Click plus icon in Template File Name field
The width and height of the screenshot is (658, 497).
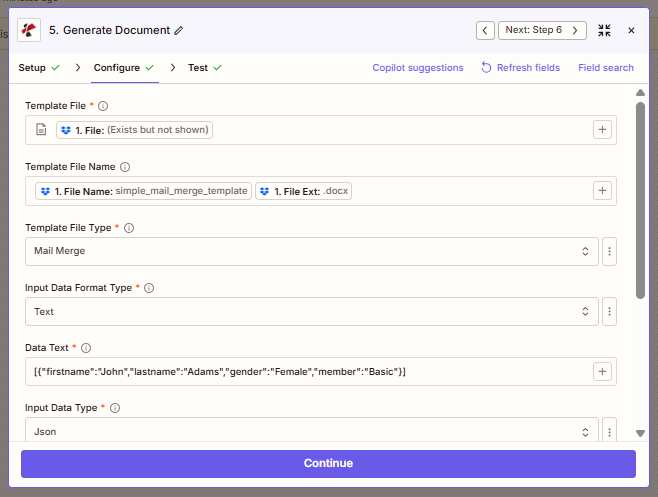pyautogui.click(x=602, y=191)
